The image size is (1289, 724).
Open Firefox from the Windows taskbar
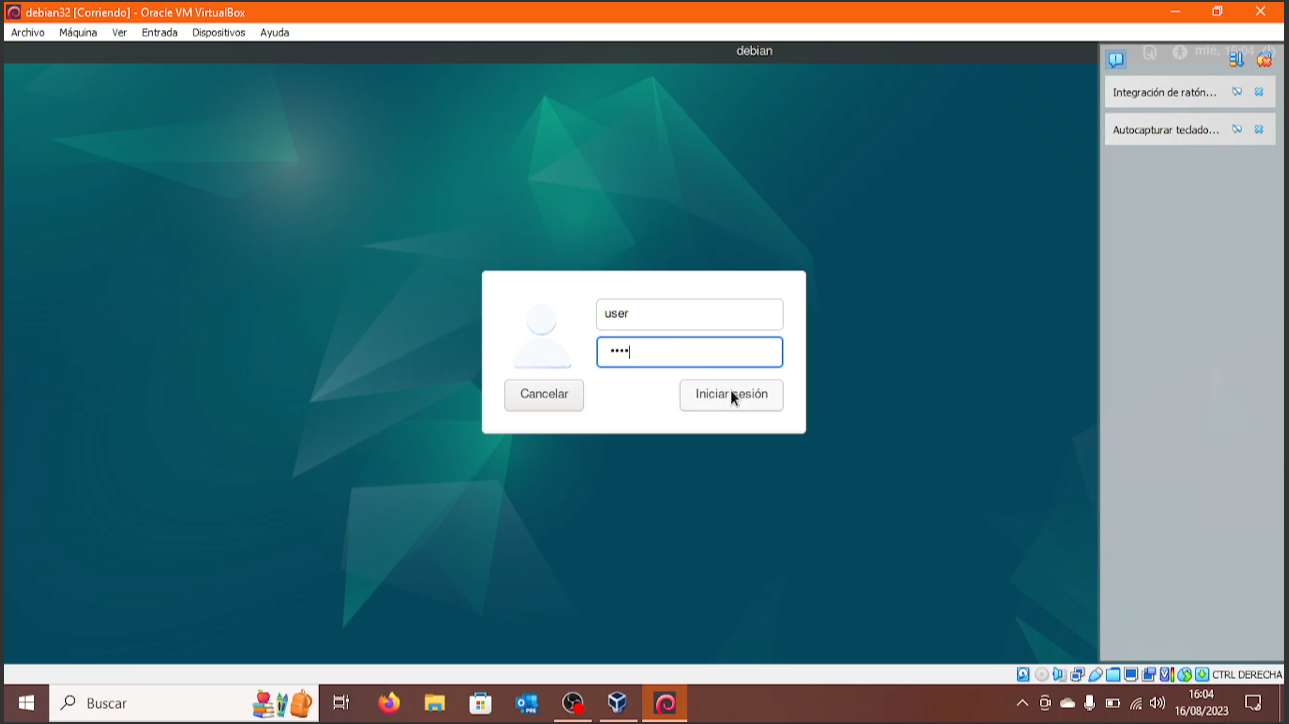[x=389, y=703]
